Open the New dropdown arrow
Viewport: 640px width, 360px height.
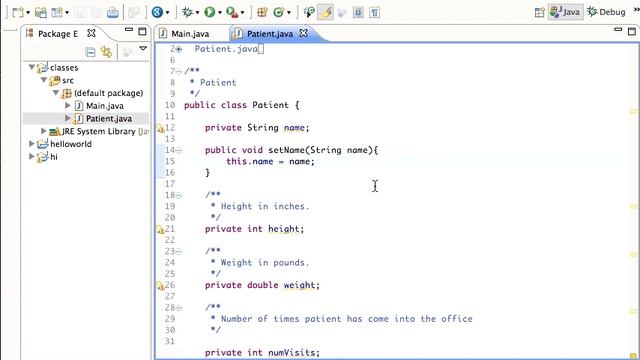(28, 13)
